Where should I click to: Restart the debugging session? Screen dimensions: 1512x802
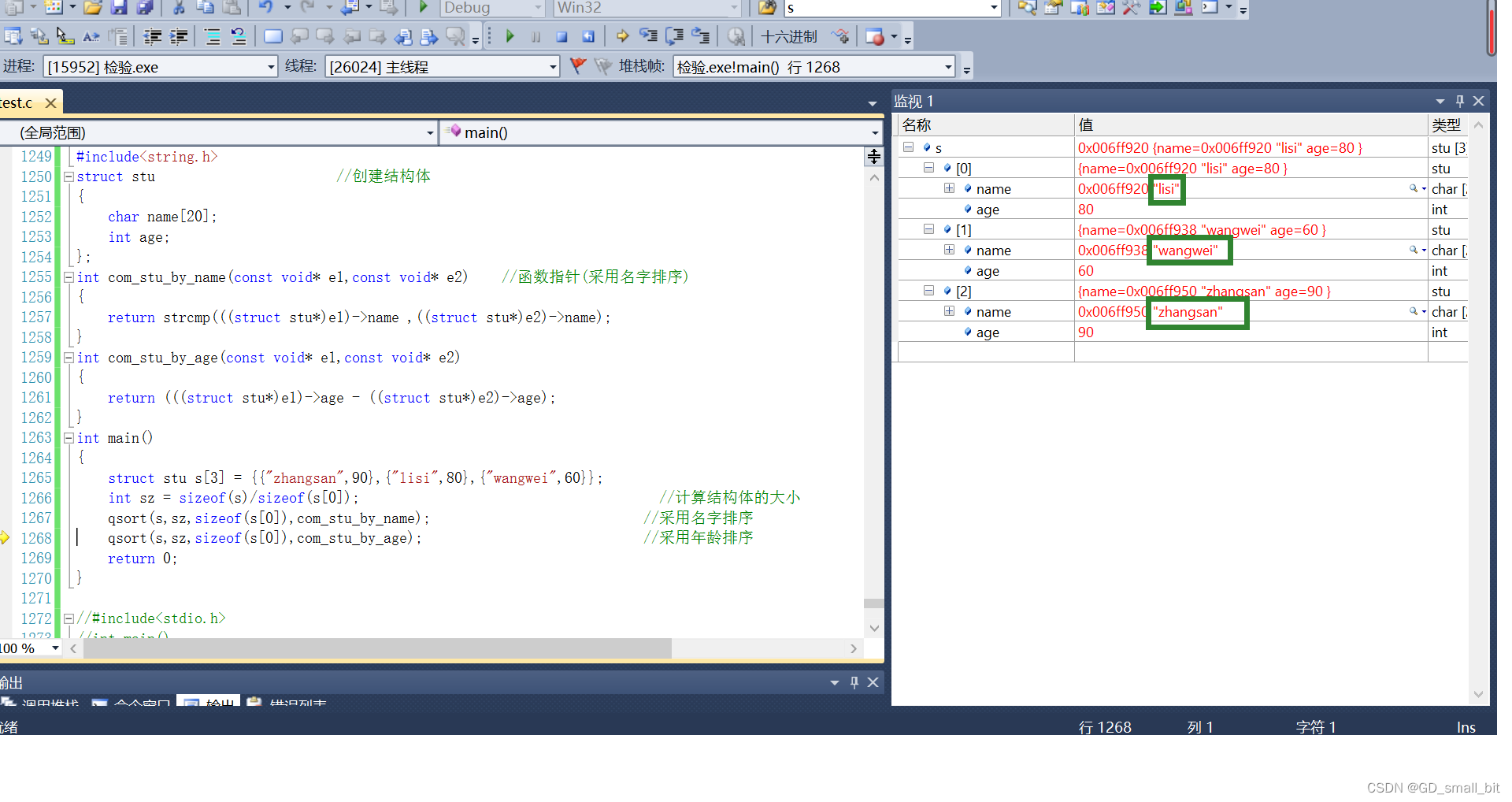(588, 36)
